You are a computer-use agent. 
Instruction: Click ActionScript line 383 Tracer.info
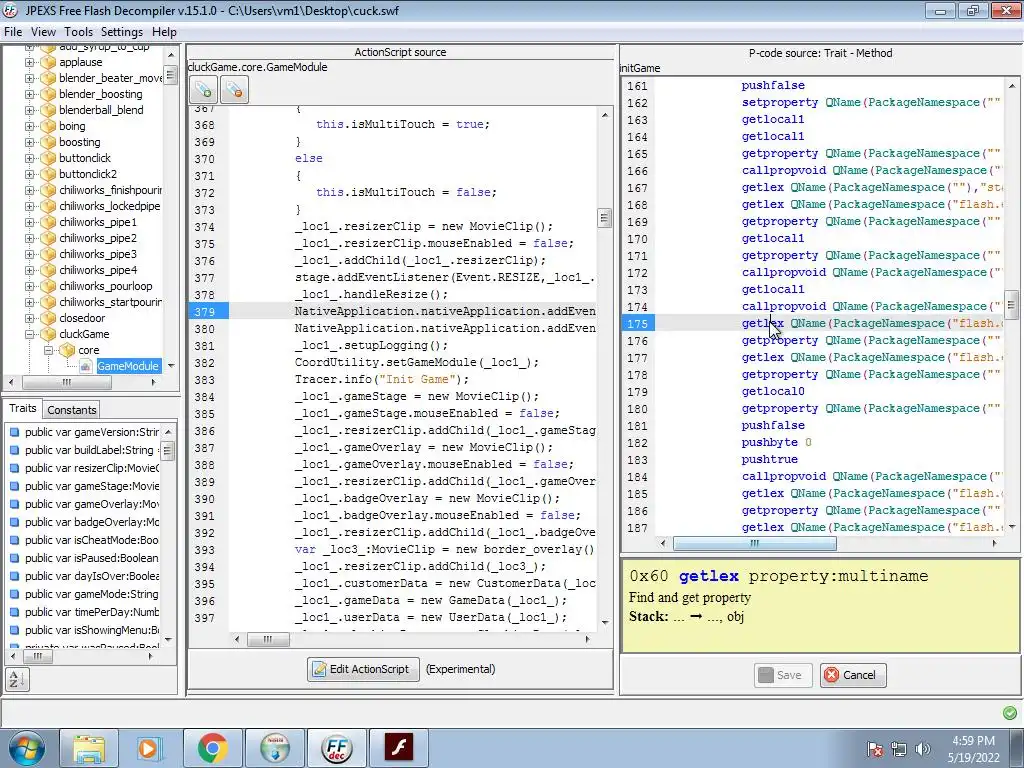point(381,379)
